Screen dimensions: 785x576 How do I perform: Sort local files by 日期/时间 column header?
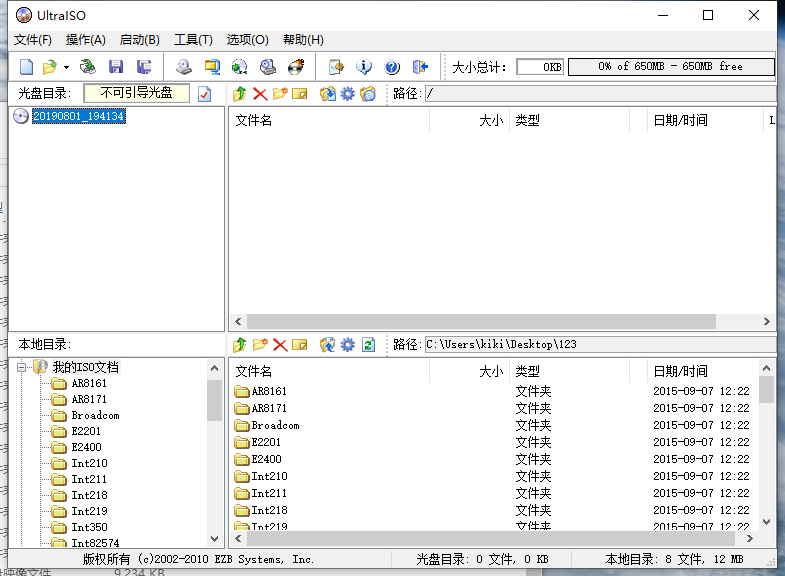tap(680, 371)
